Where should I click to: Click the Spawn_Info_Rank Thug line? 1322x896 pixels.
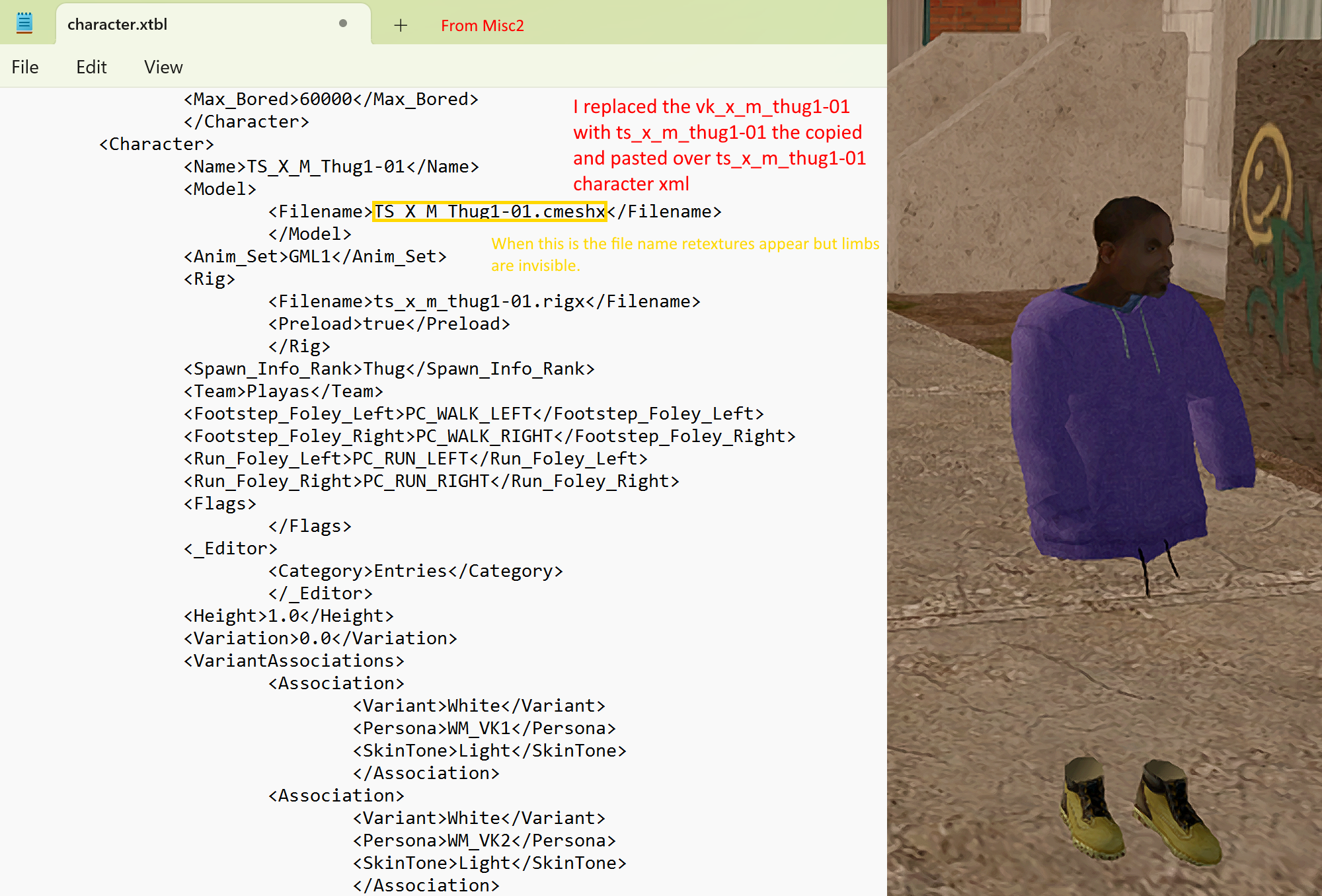click(389, 369)
